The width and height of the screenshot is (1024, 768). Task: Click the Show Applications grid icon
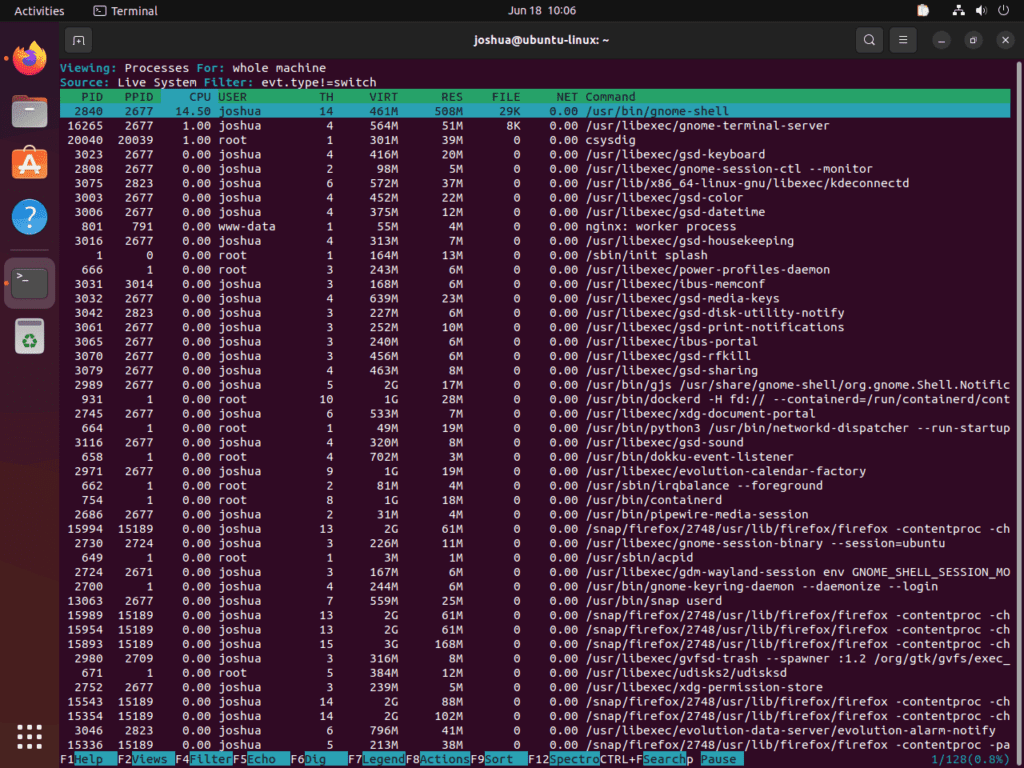coord(29,737)
